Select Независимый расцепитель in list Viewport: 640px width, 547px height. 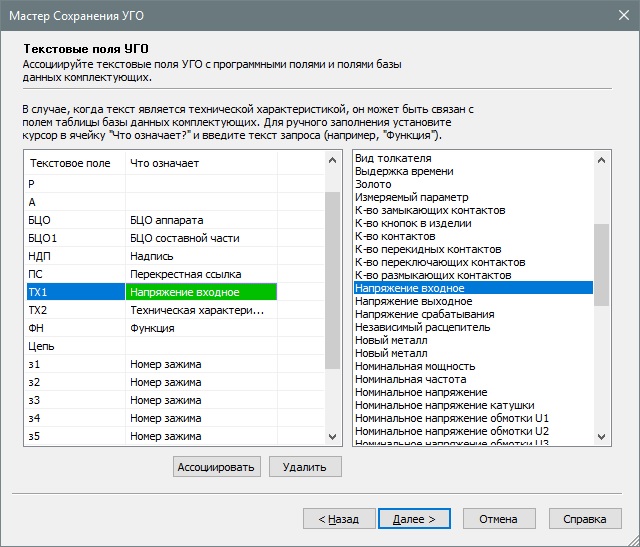pos(422,327)
